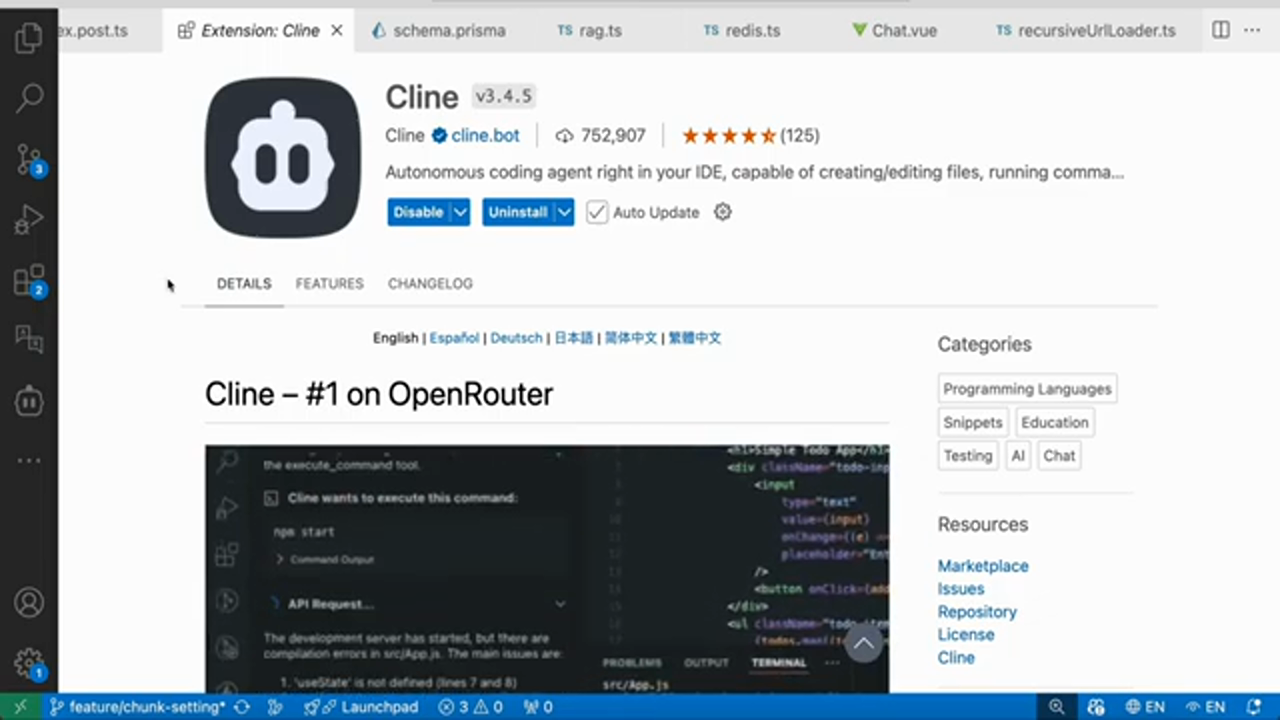Click the AI category tag
This screenshot has width=1280, height=720.
1018,456
